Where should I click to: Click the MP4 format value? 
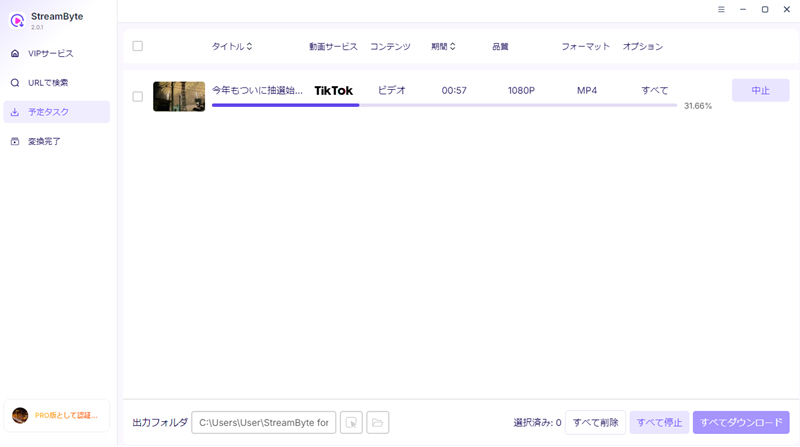(x=587, y=90)
